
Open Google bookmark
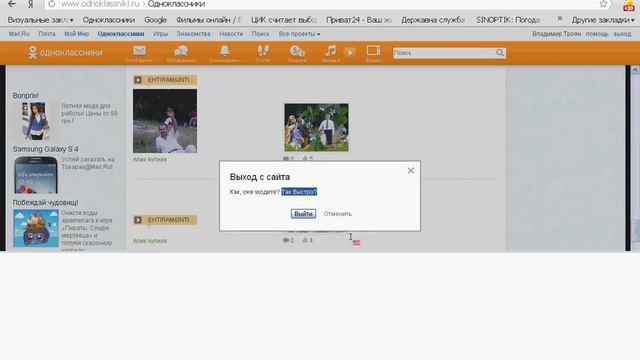coord(156,20)
